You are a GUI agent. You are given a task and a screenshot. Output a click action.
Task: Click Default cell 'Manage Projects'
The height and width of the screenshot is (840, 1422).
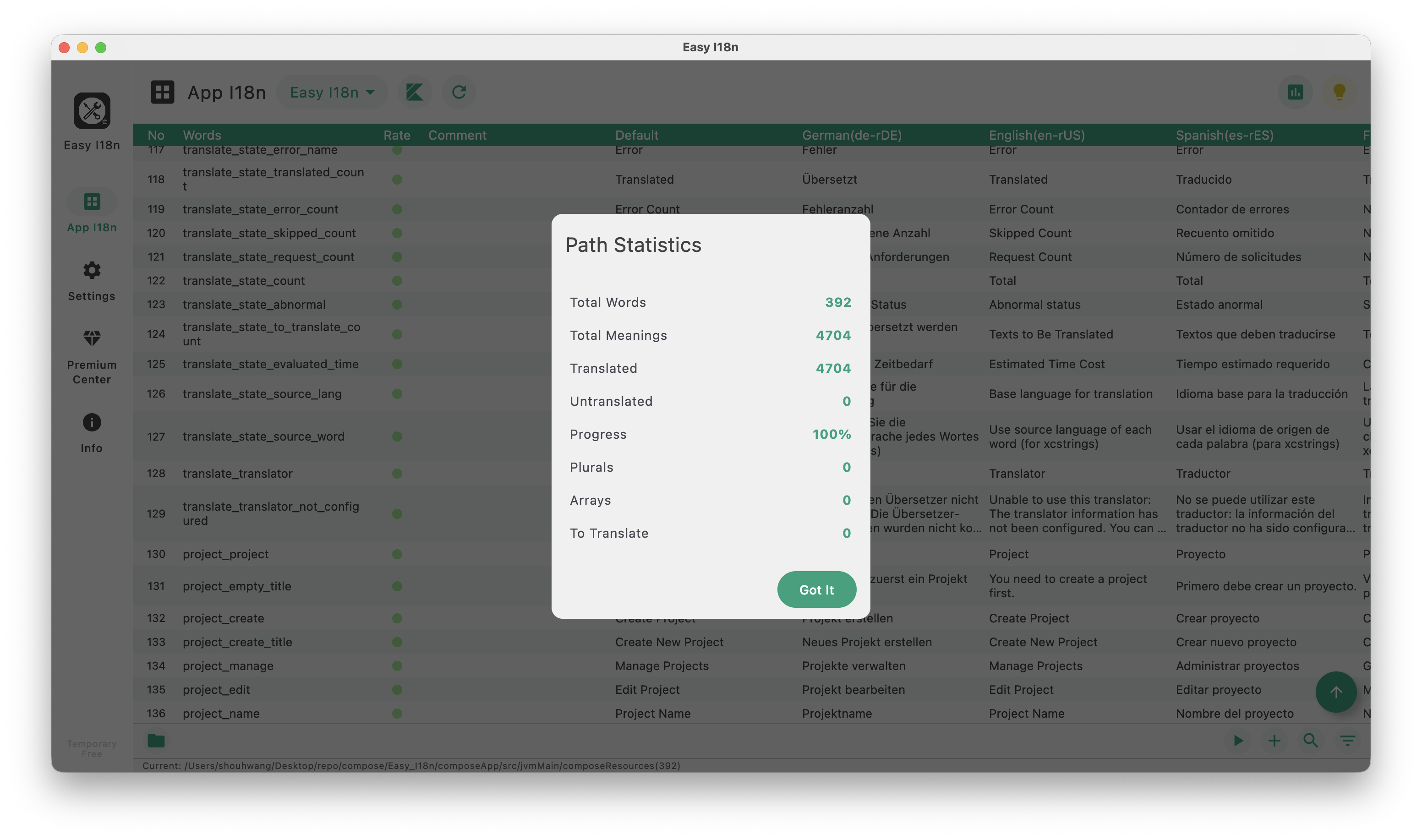(x=662, y=666)
